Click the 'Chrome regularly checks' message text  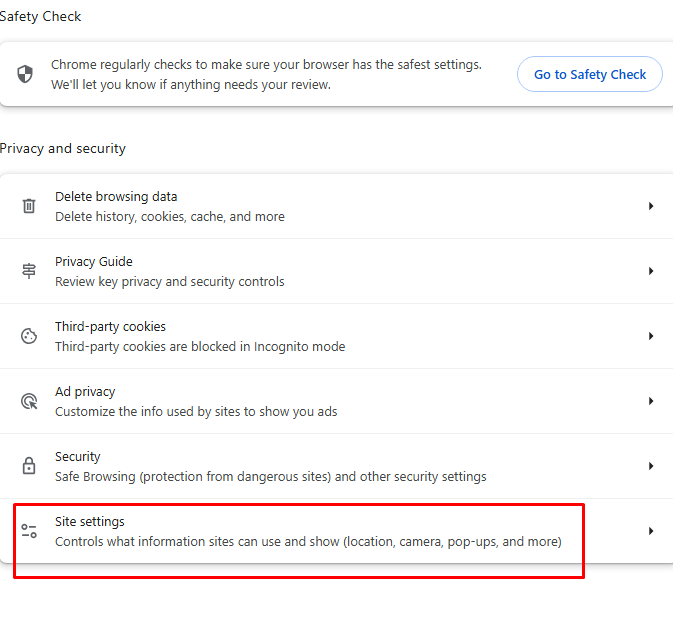pos(266,74)
